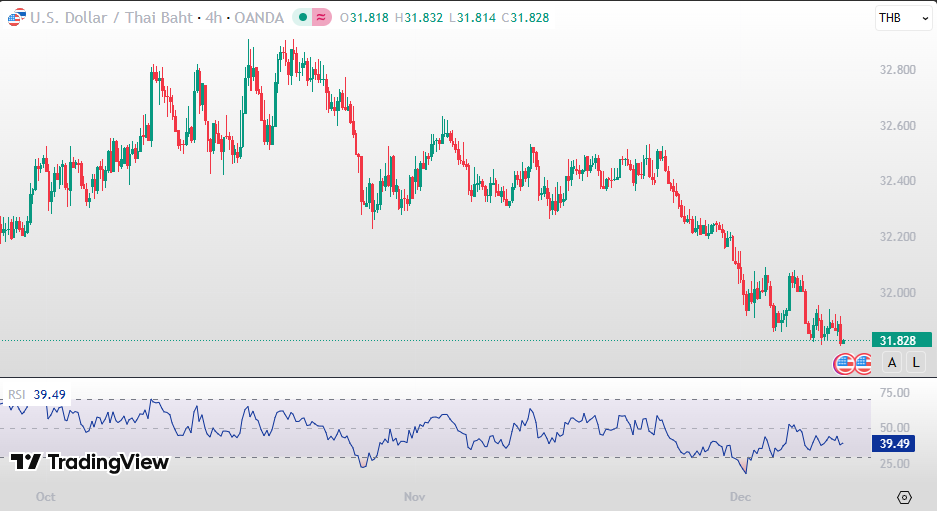Click the Oct label on time axis
This screenshot has height=511, width=937.
point(44,496)
